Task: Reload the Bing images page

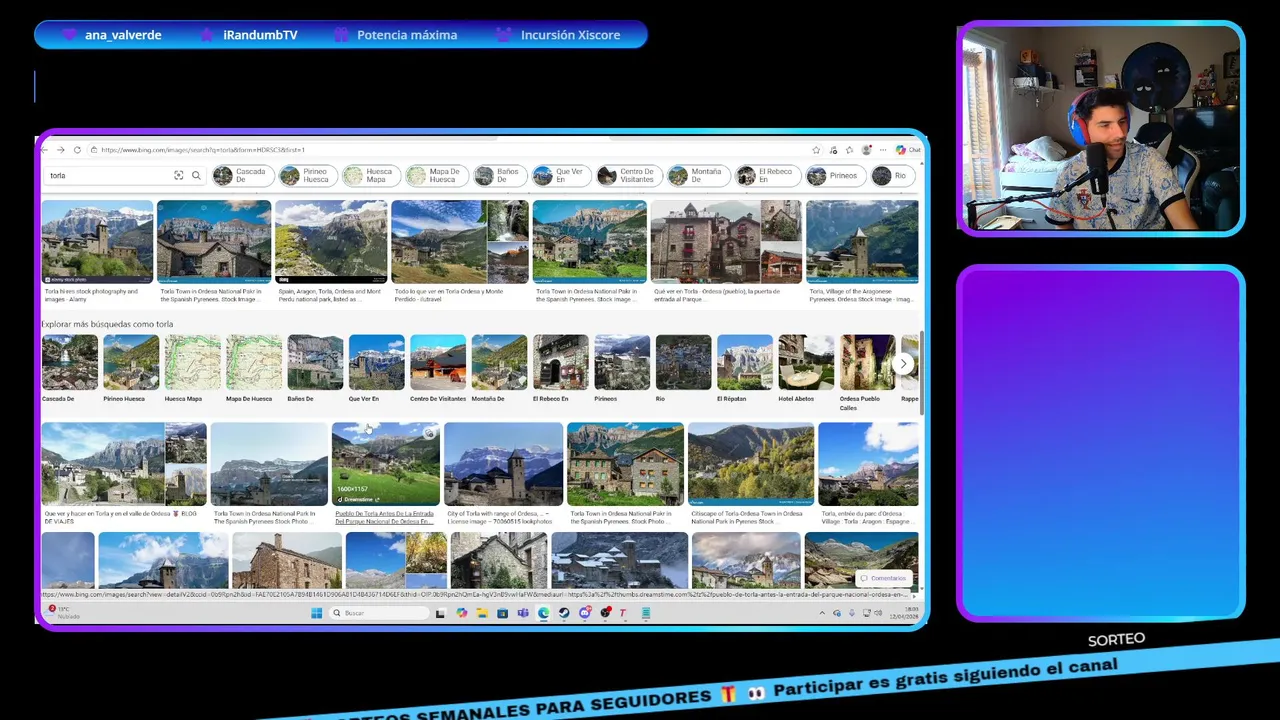Action: click(77, 150)
